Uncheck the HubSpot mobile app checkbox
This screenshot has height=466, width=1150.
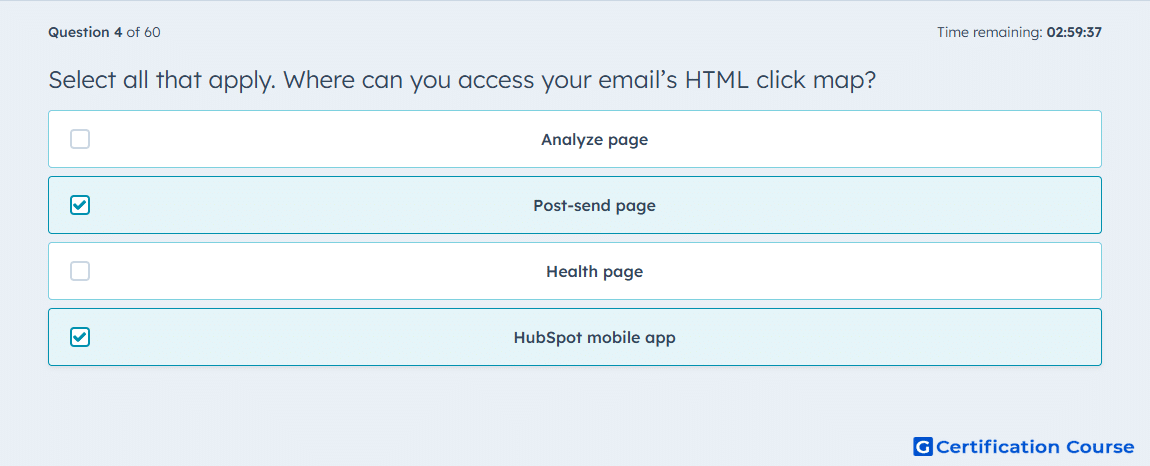pyautogui.click(x=80, y=337)
